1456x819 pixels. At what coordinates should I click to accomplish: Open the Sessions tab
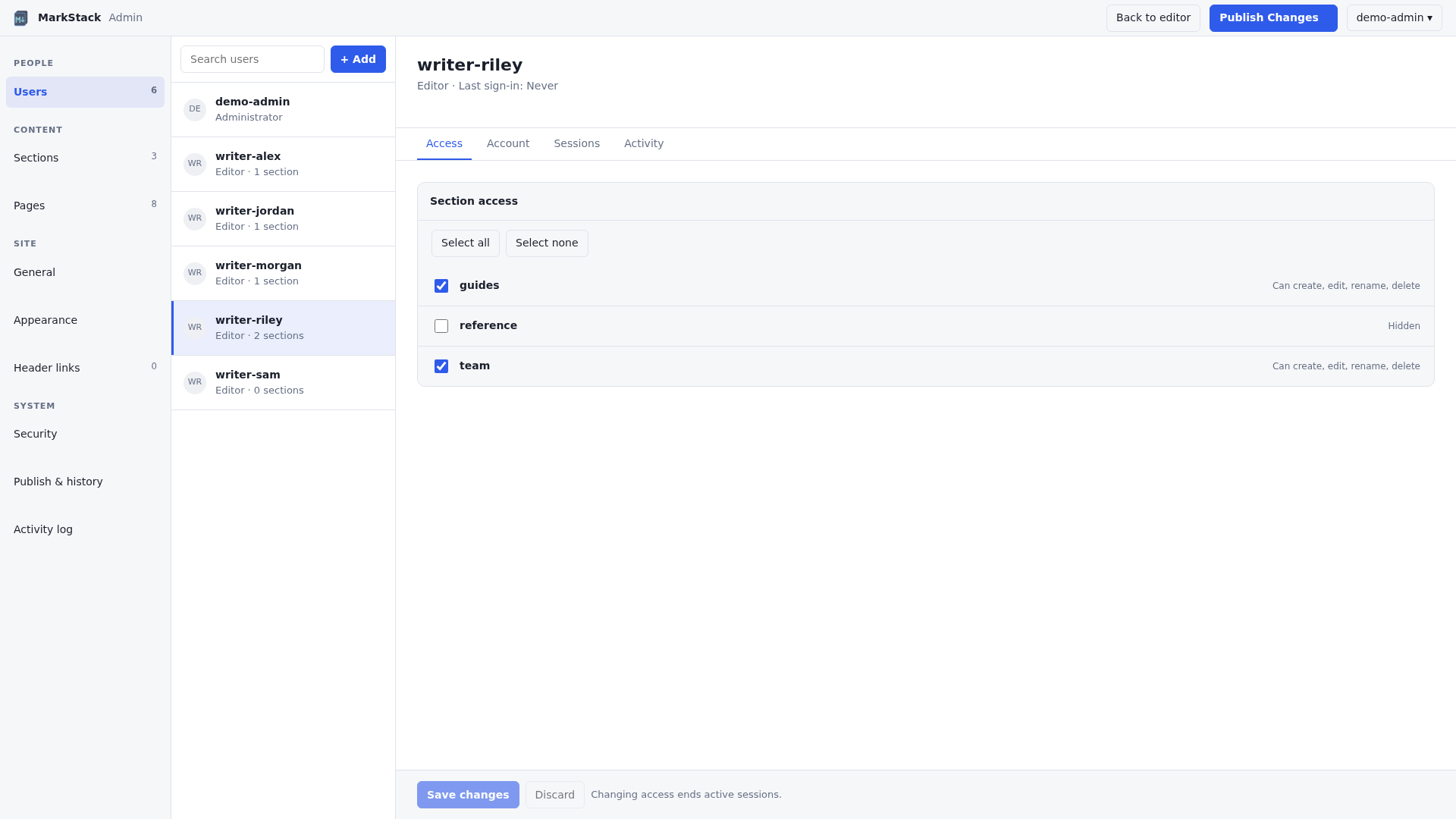click(576, 143)
